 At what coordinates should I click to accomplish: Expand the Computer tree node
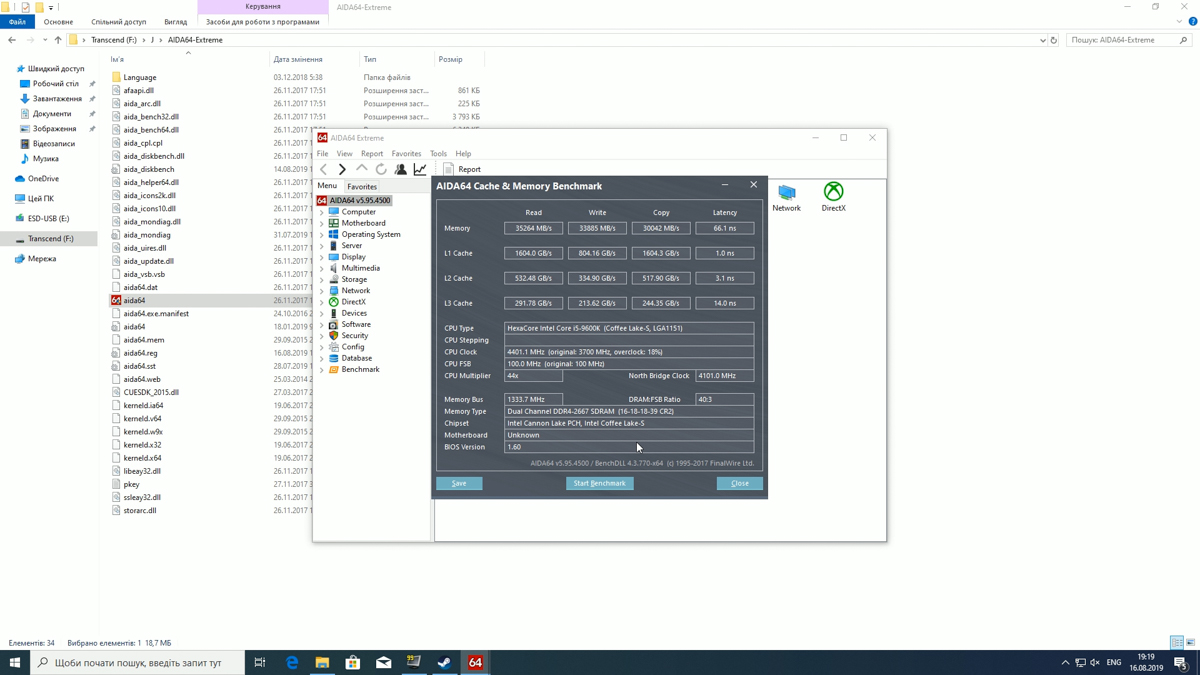click(322, 212)
